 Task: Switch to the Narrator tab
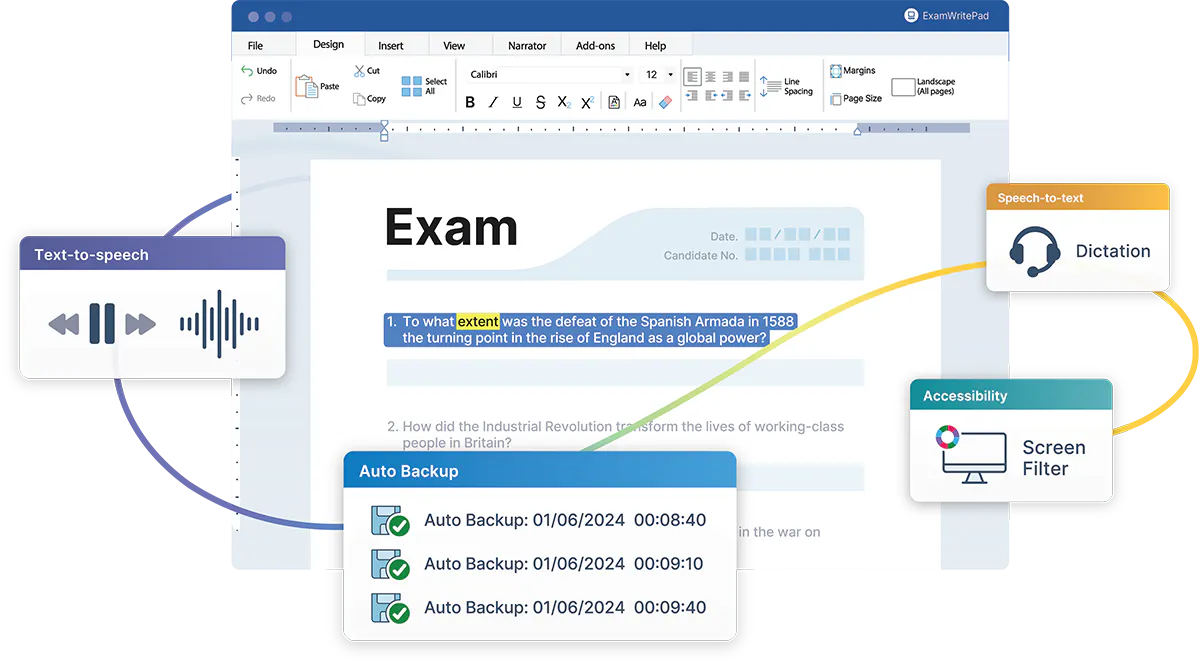(x=527, y=46)
